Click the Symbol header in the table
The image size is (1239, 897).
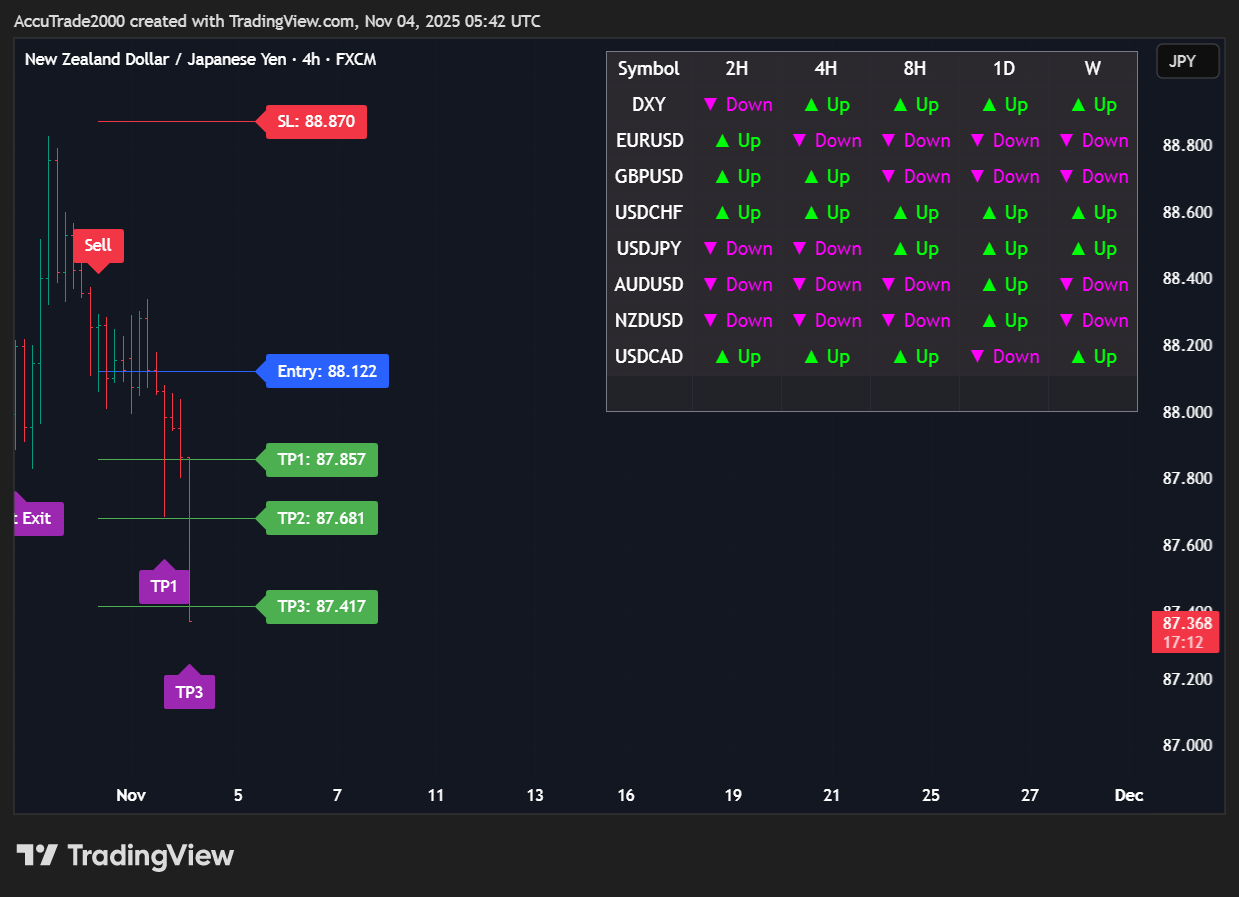click(x=648, y=69)
